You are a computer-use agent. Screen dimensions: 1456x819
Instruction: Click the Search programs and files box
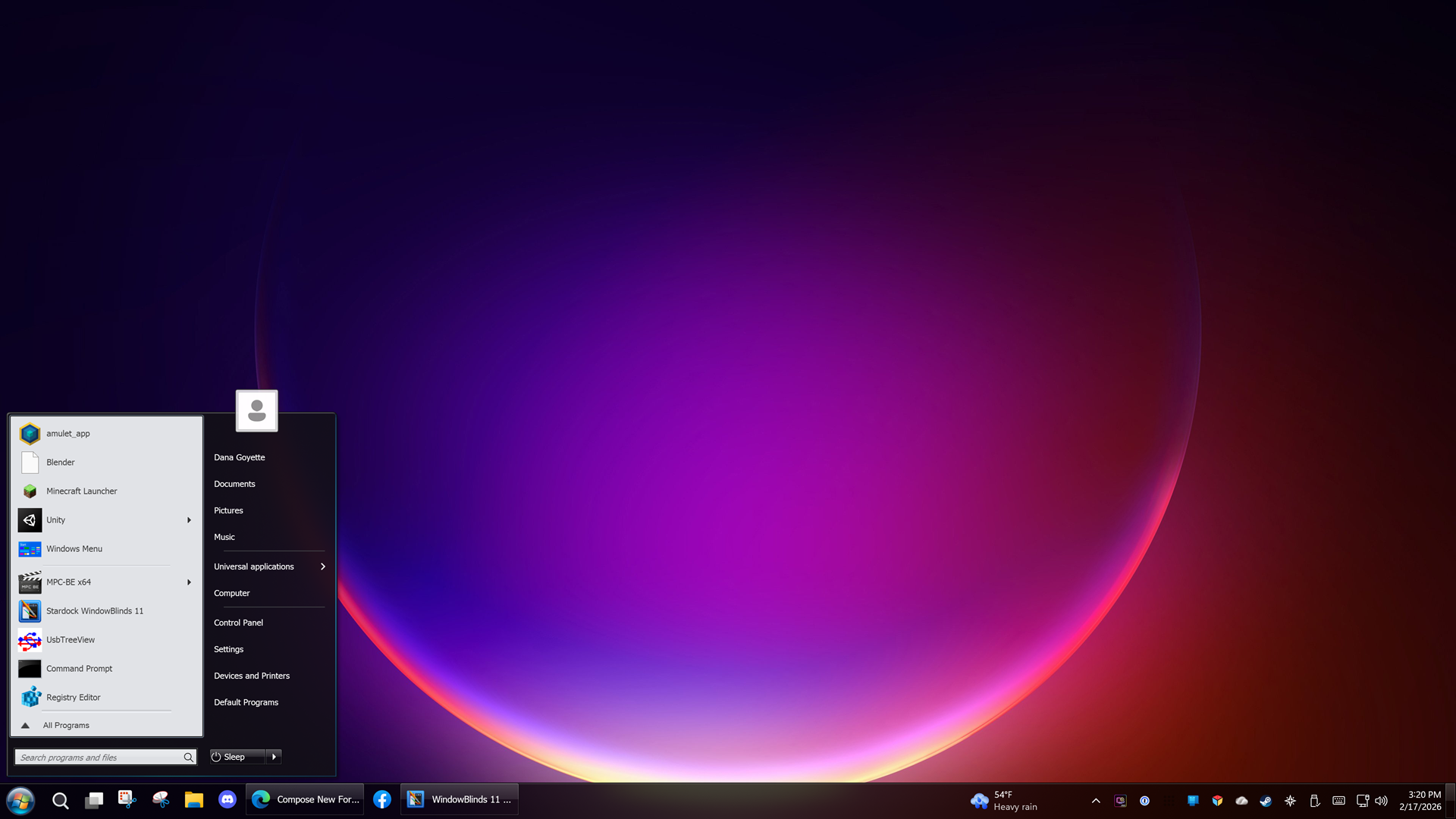(99, 758)
